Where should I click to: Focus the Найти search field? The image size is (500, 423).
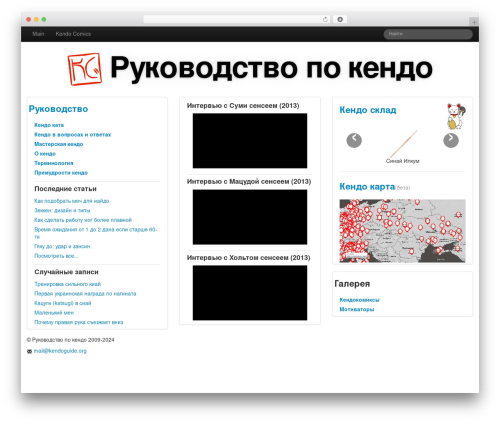click(x=428, y=34)
